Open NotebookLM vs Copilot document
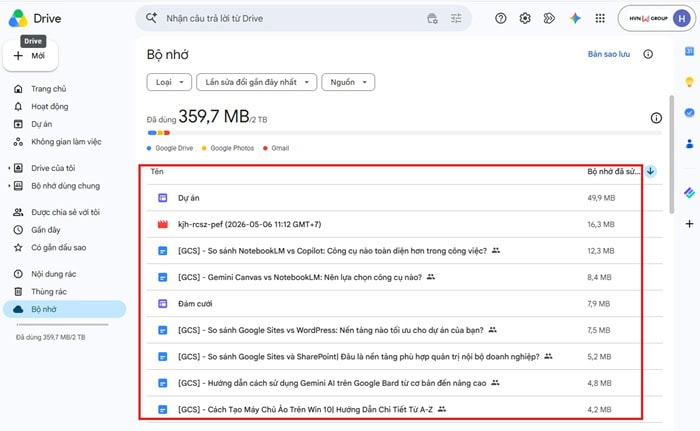 click(404, 251)
